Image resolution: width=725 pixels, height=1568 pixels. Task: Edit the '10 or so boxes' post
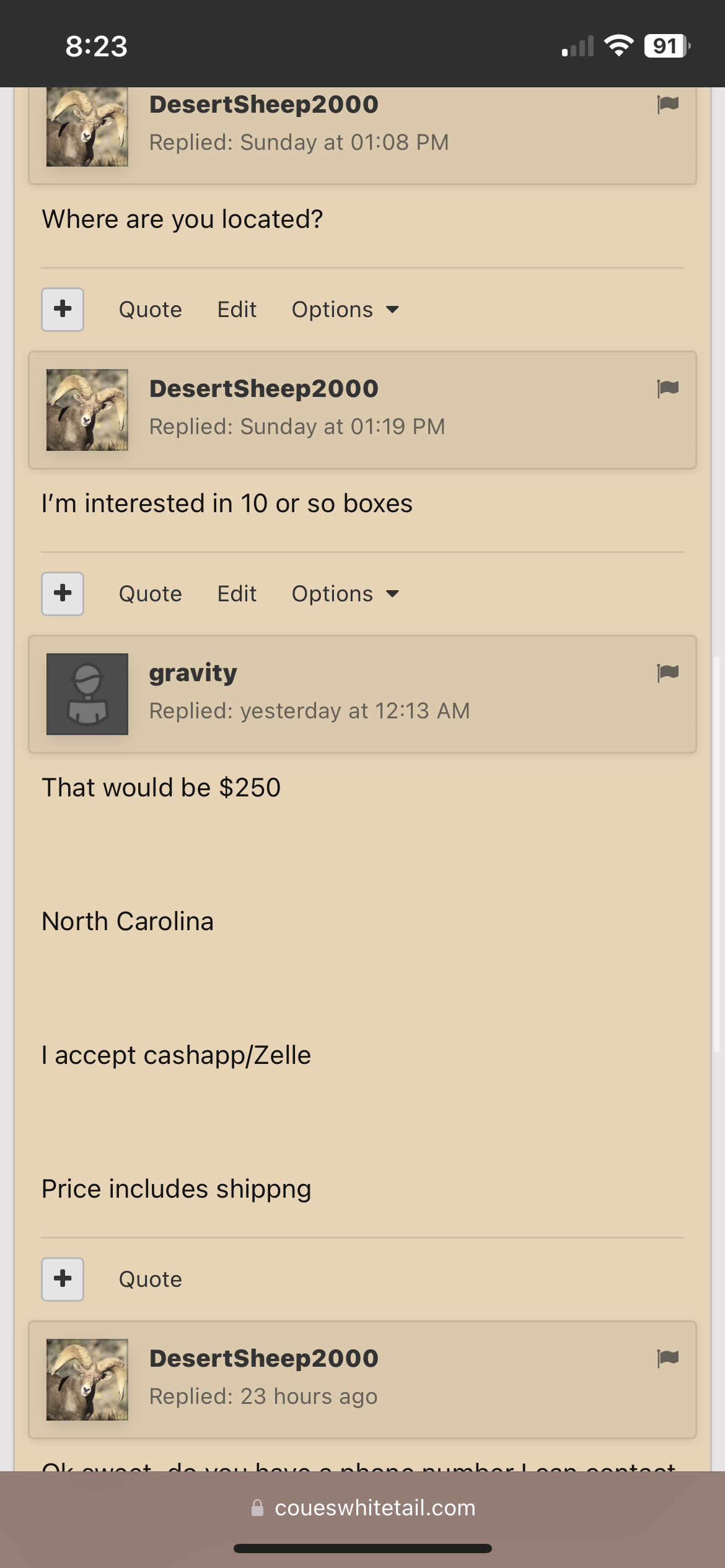(x=237, y=594)
